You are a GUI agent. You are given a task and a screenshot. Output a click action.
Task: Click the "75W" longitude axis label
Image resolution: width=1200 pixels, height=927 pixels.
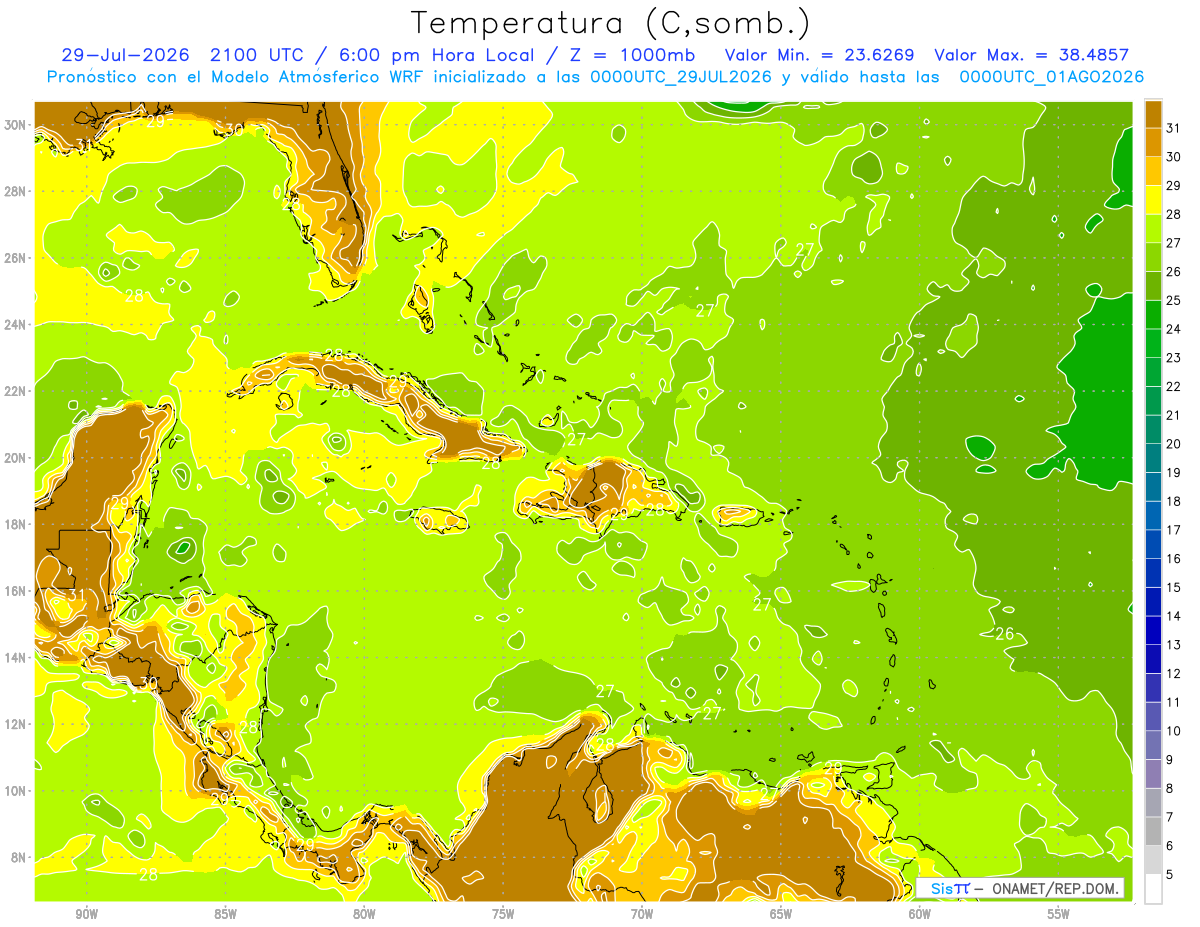tap(503, 914)
